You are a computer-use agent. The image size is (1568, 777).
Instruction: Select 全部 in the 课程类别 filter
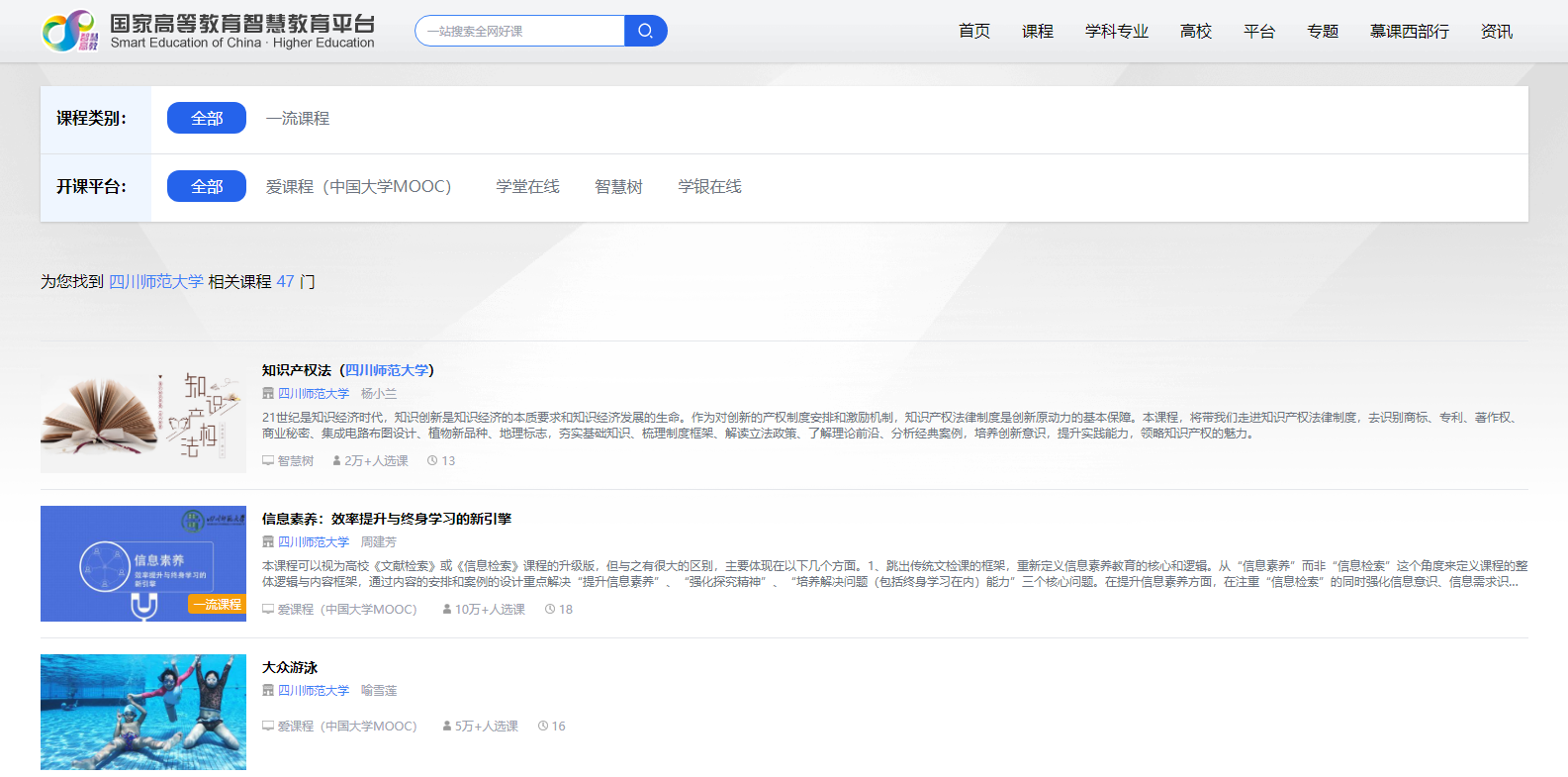tap(207, 118)
